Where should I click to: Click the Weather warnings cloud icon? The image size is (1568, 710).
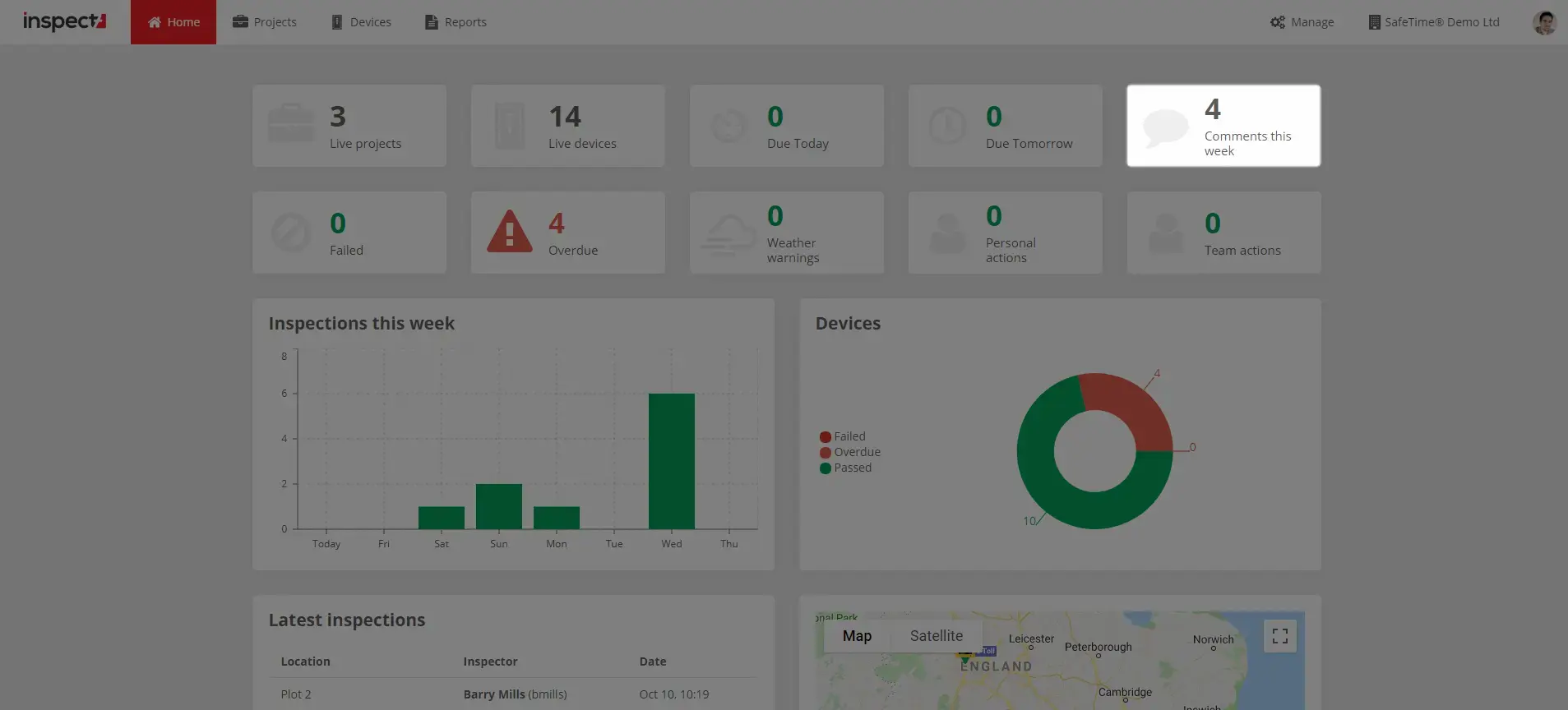tap(728, 234)
